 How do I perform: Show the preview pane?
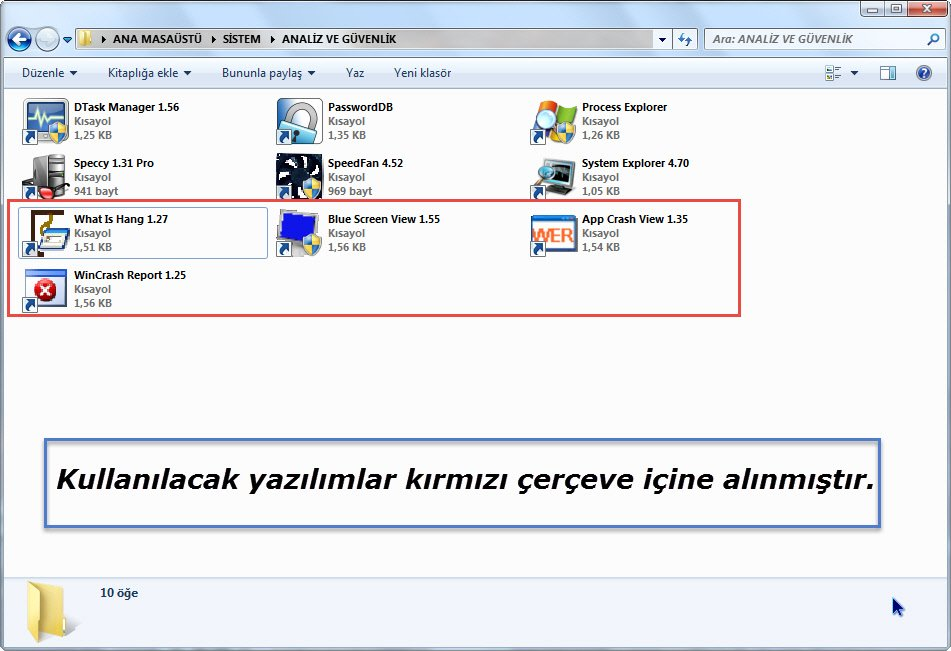(888, 73)
